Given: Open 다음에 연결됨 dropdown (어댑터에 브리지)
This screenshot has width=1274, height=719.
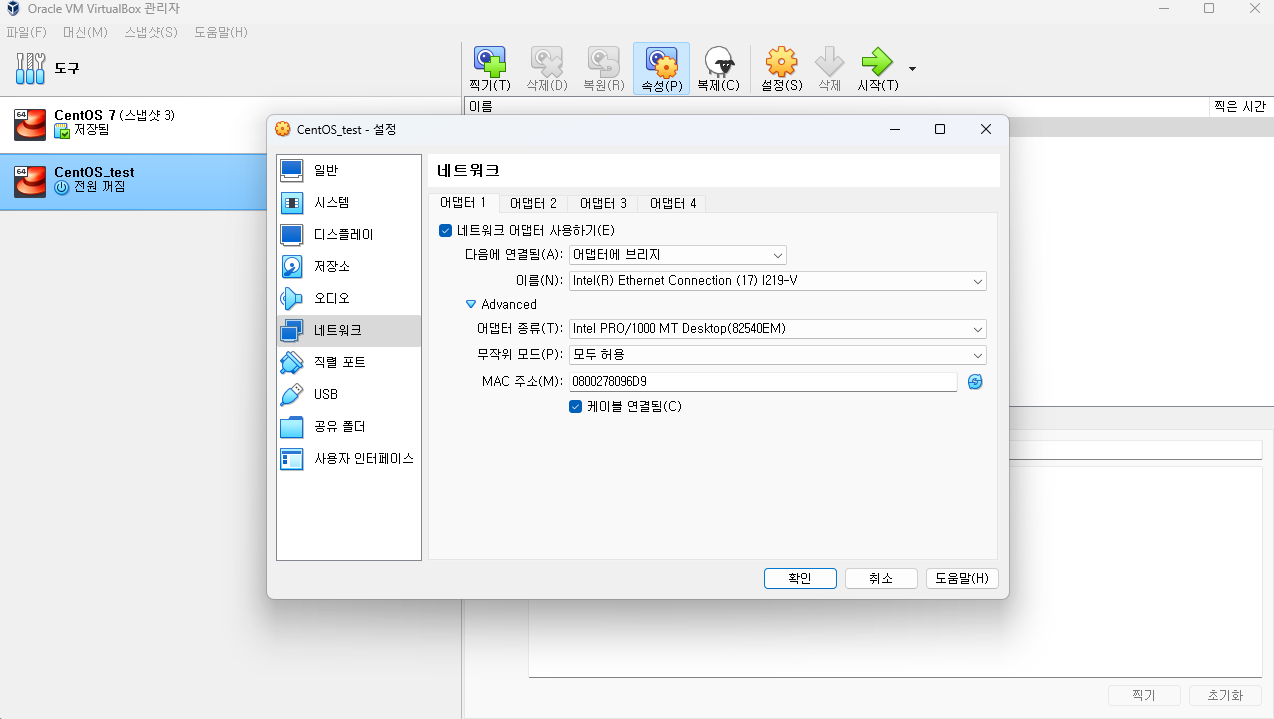Looking at the screenshot, I should [677, 255].
